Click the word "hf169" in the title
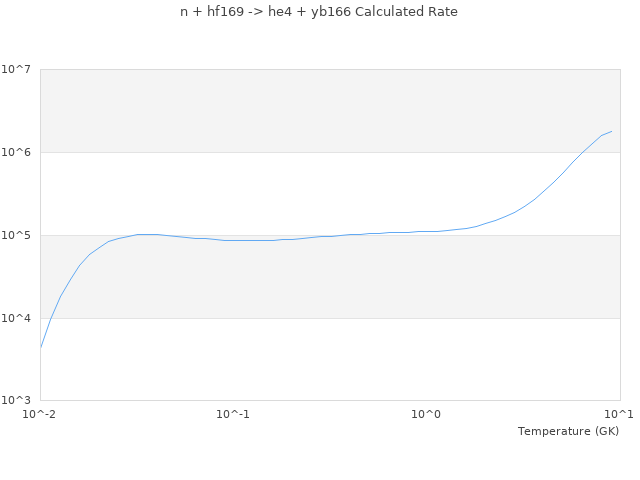The height and width of the screenshot is (480, 640). point(228,12)
